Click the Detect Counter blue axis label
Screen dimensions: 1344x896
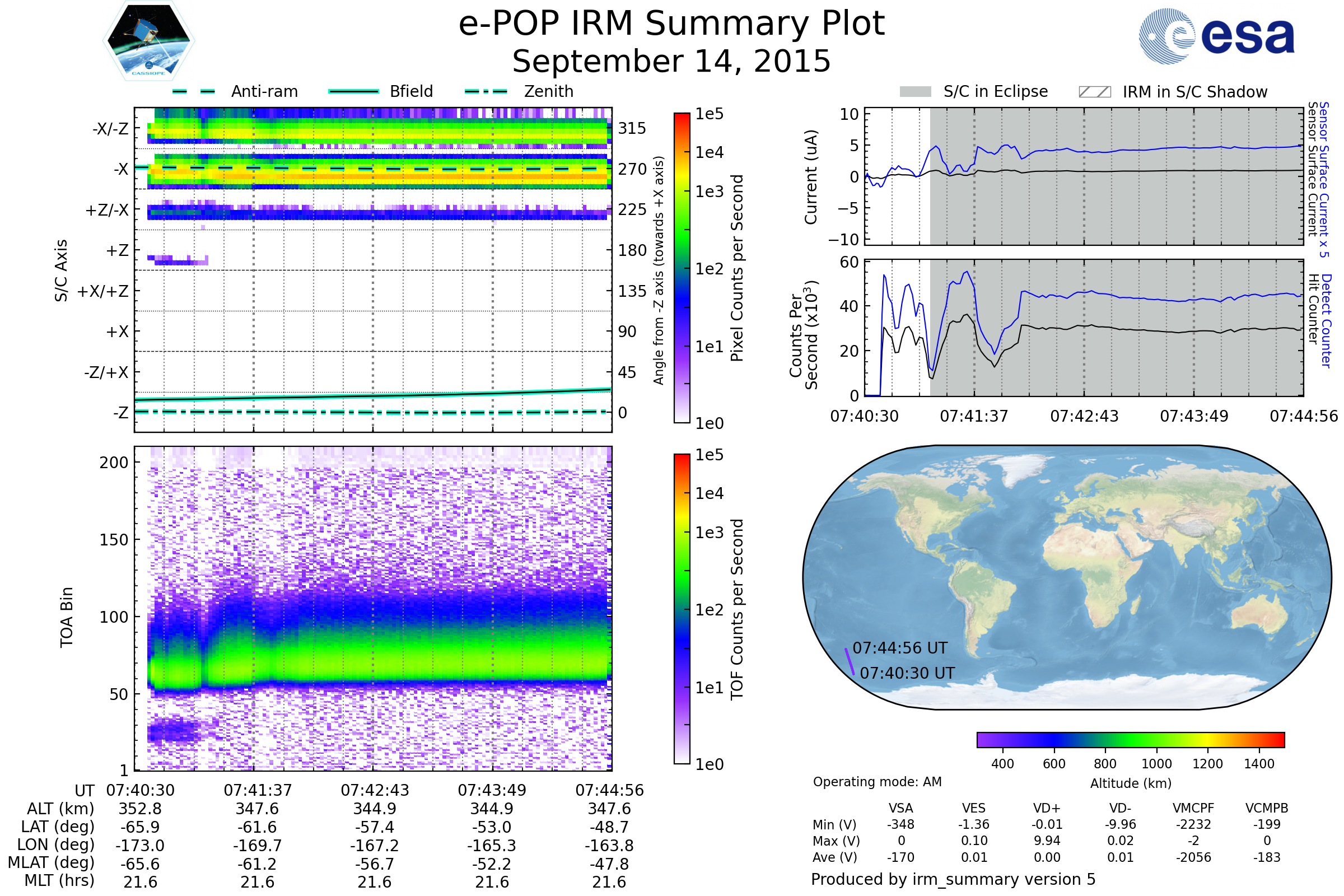coord(1326,320)
